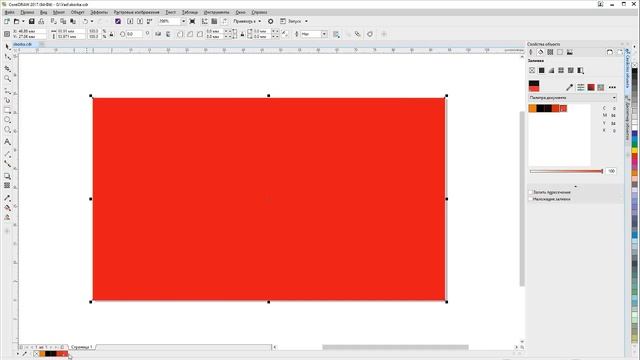This screenshot has width=640, height=360.
Task: Select the Transparency tool in the toolbox
Action: (x=7, y=186)
